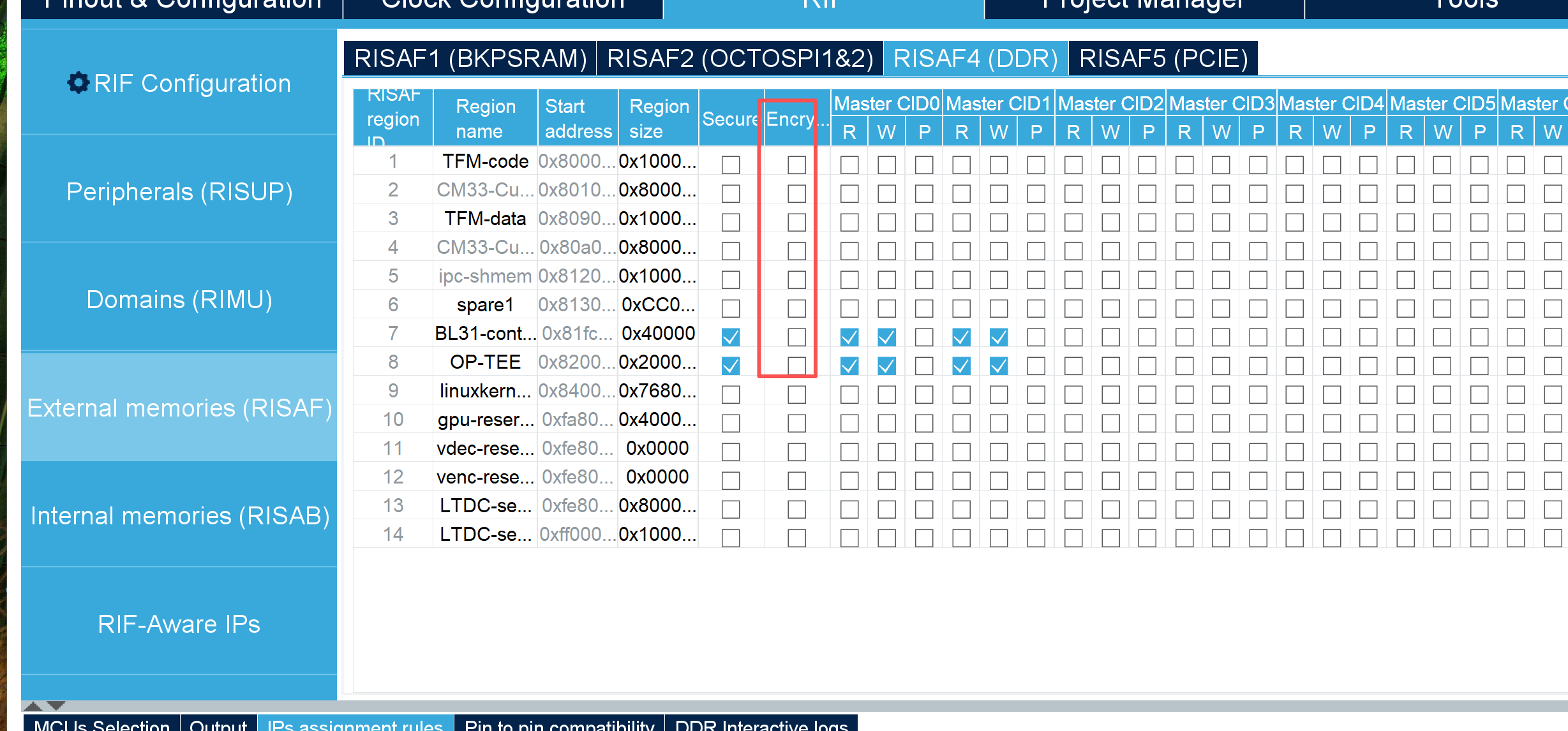Uncheck Master CID1 Write for BL31-cont row

pyautogui.click(x=998, y=337)
